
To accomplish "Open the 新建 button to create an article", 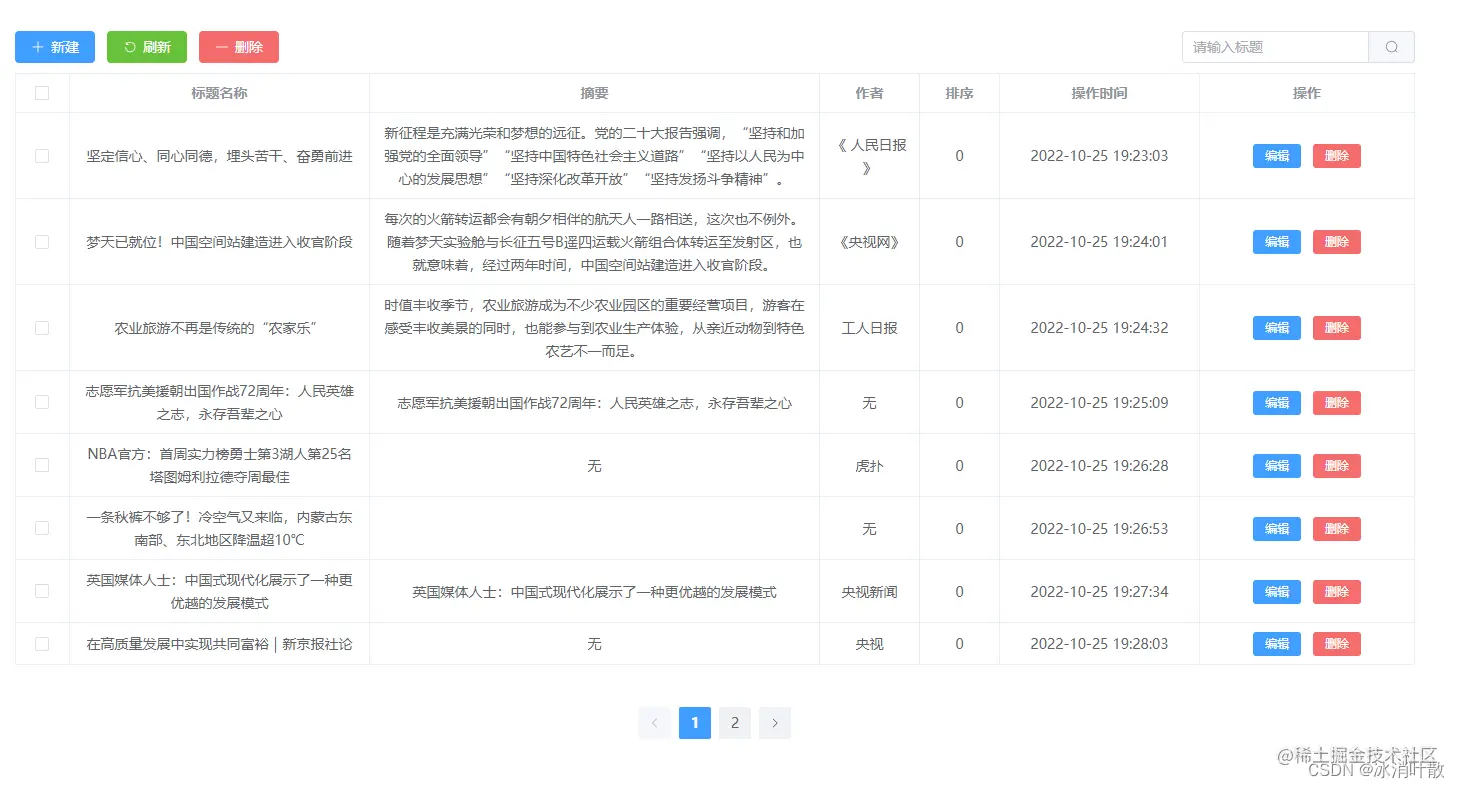I will [x=54, y=46].
